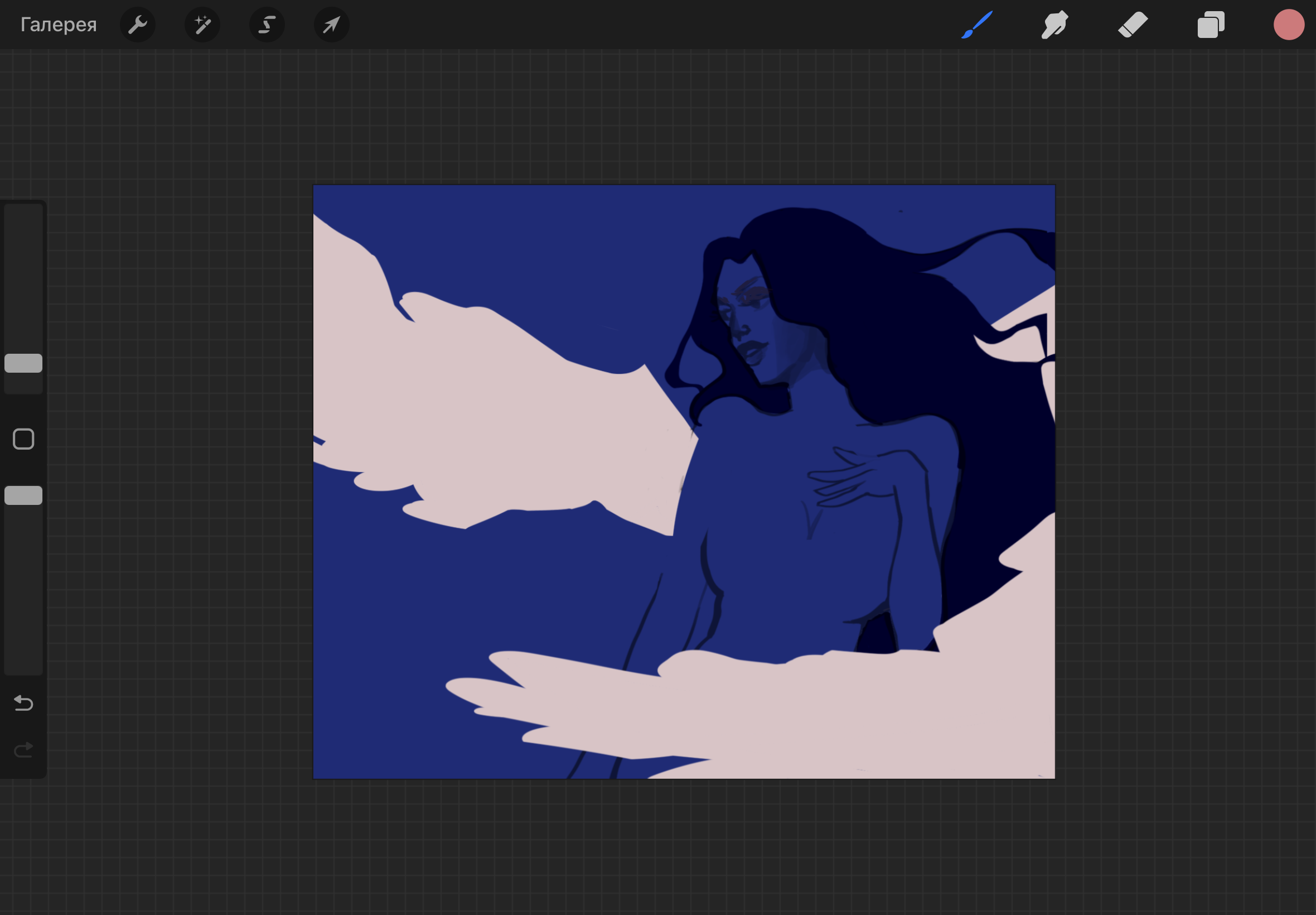The width and height of the screenshot is (1316, 915).
Task: Select the Eraser tool
Action: click(x=1133, y=25)
